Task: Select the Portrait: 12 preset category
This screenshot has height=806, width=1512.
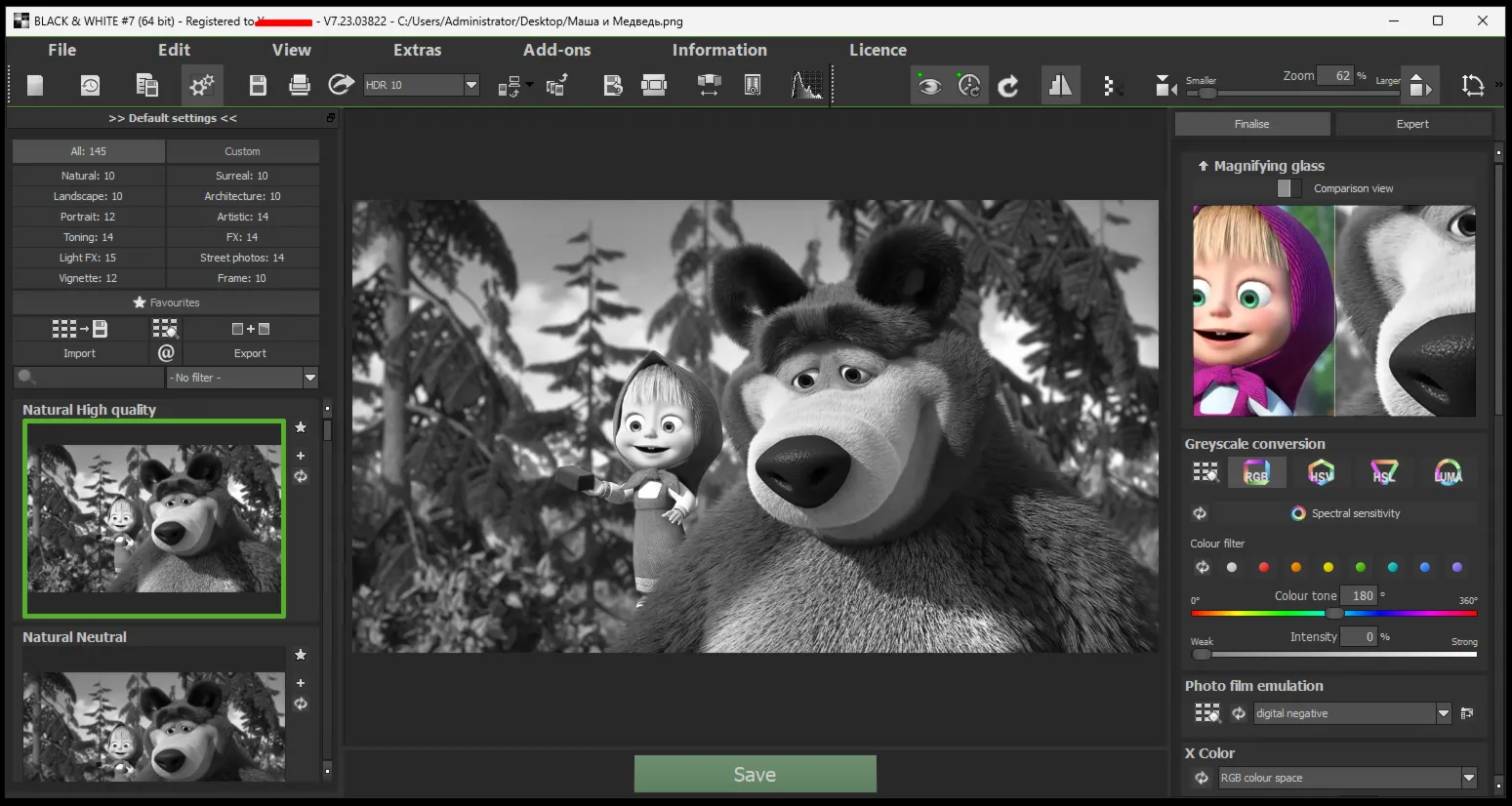Action: (x=89, y=217)
